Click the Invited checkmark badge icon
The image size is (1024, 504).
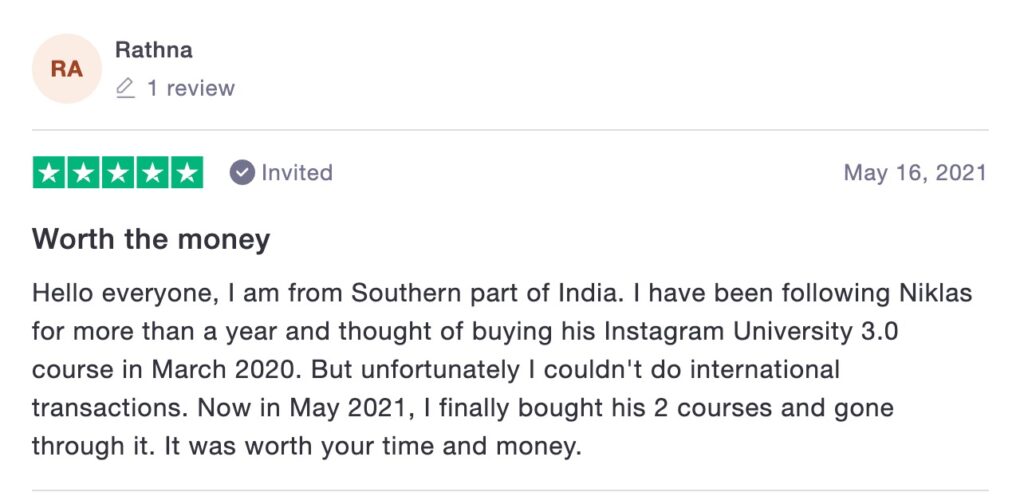(242, 172)
